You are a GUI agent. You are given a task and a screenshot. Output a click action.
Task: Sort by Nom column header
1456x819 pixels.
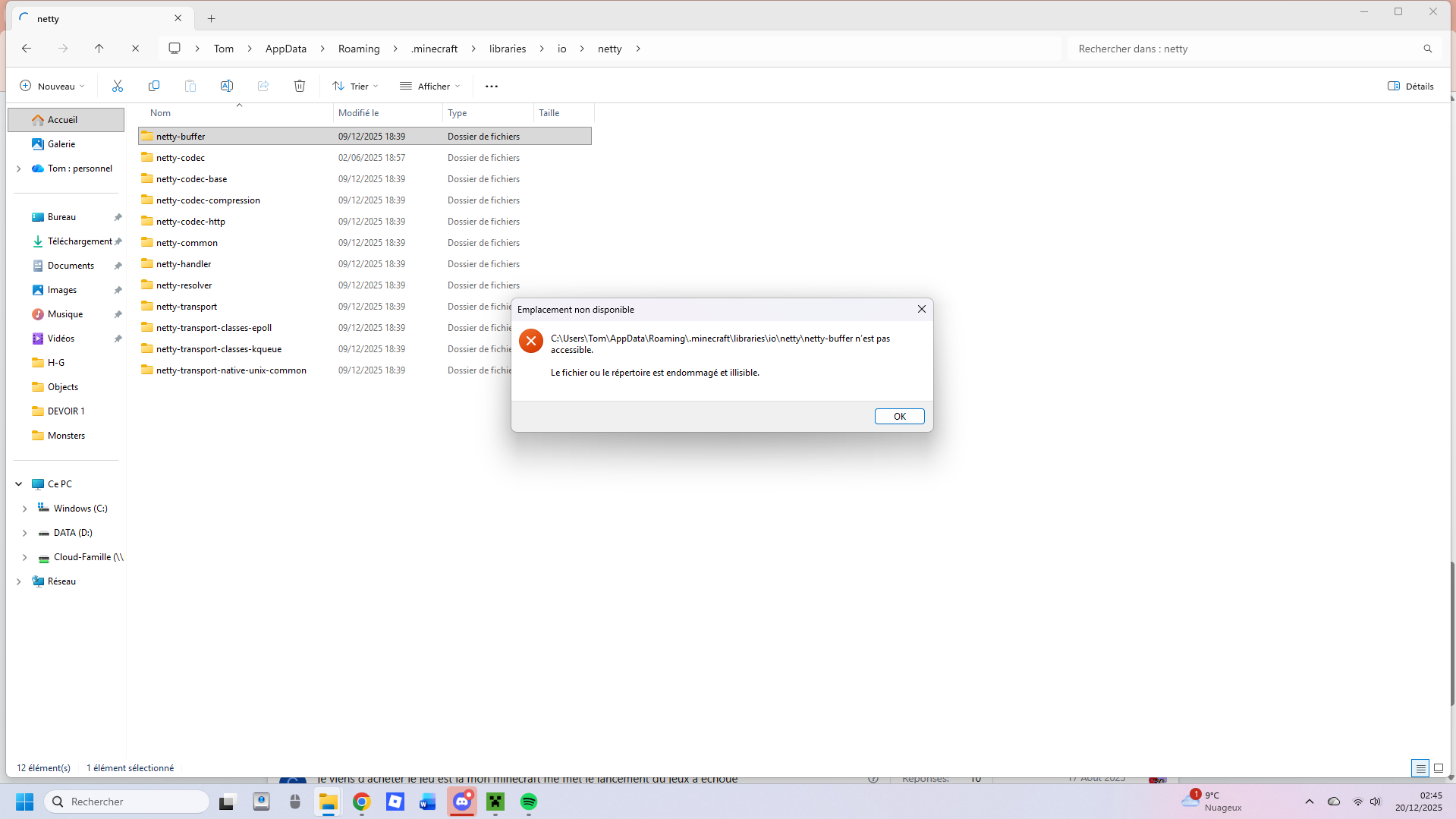[236, 113]
